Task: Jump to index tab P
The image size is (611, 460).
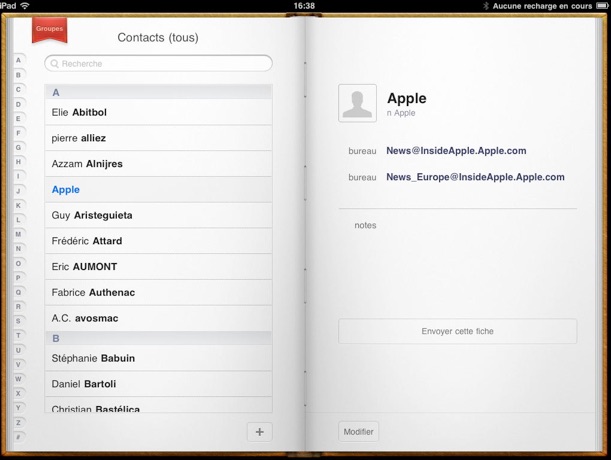Action: pyautogui.click(x=18, y=278)
